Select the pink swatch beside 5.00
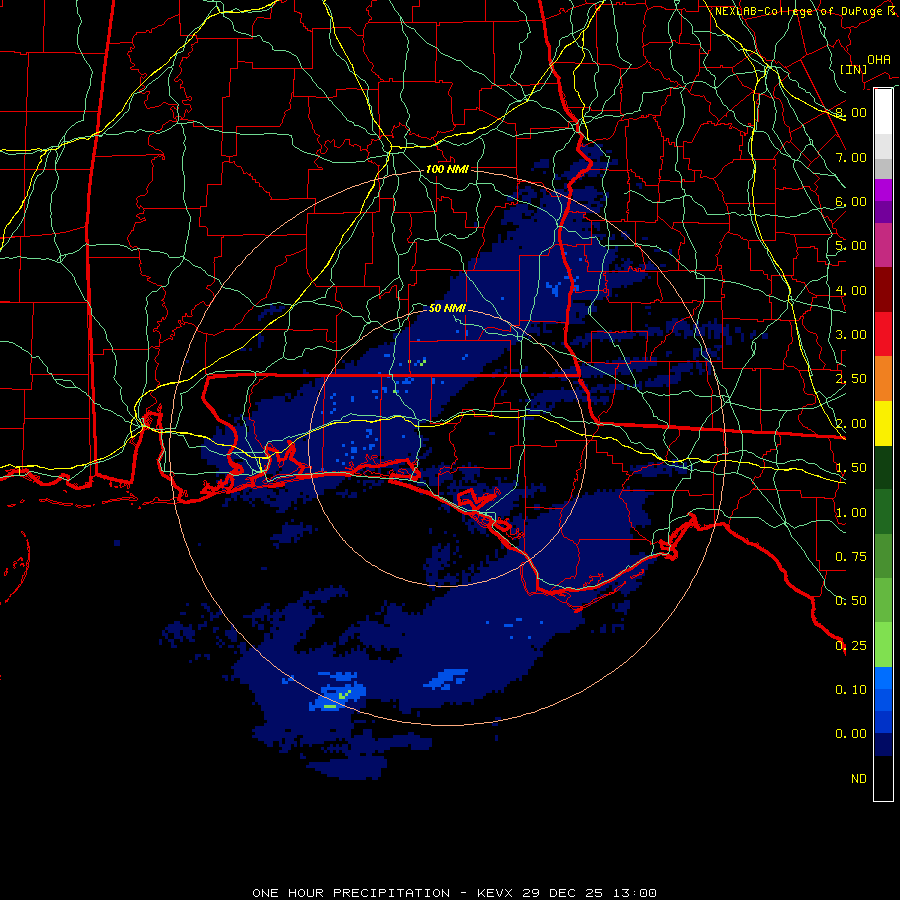This screenshot has width=900, height=900. [x=883, y=246]
